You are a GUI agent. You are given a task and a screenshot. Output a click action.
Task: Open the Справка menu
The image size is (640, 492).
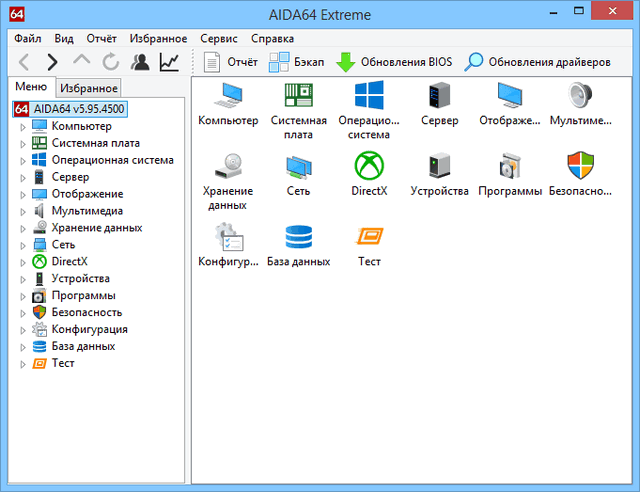tap(272, 38)
